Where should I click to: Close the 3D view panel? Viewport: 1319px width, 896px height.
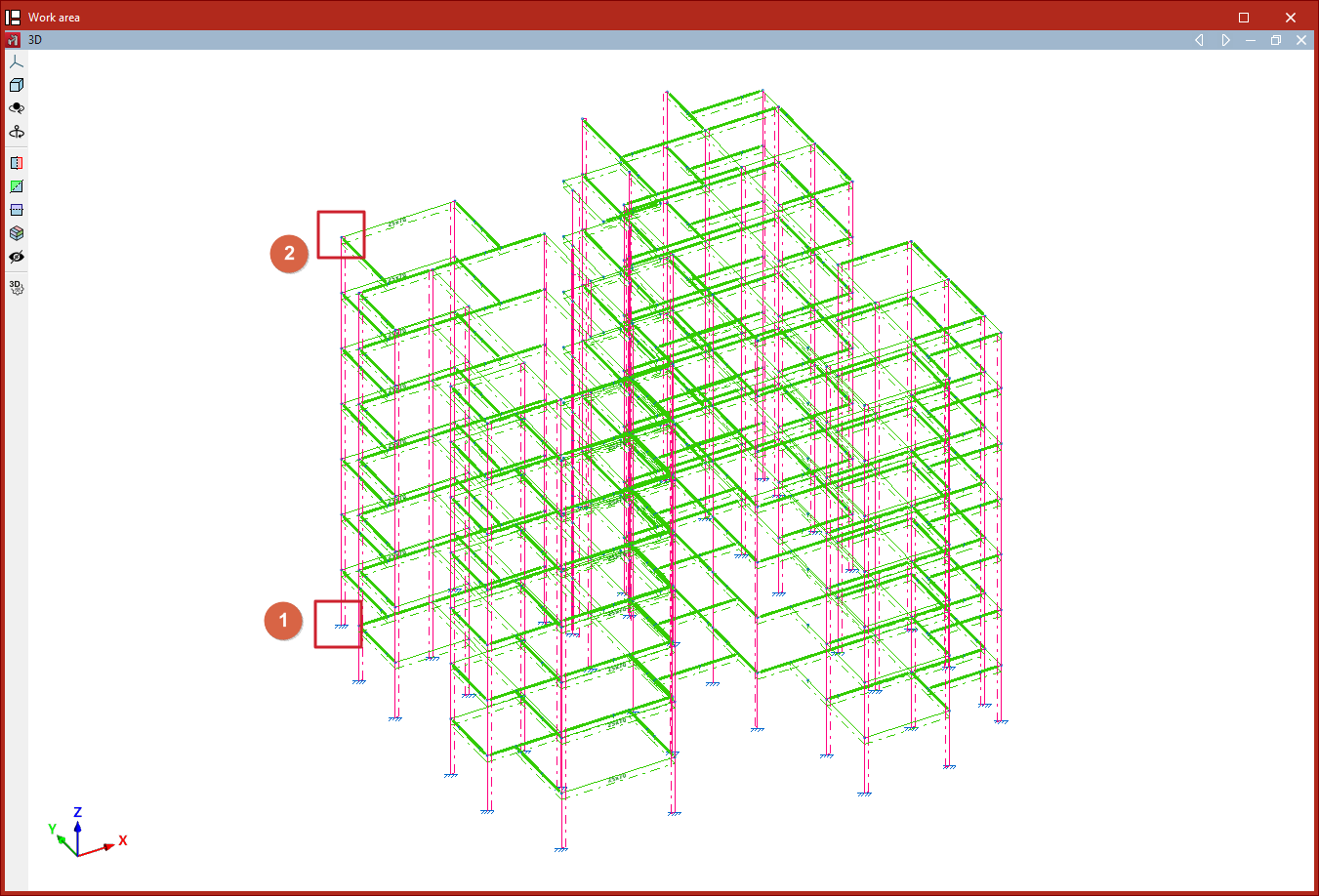(x=1301, y=40)
